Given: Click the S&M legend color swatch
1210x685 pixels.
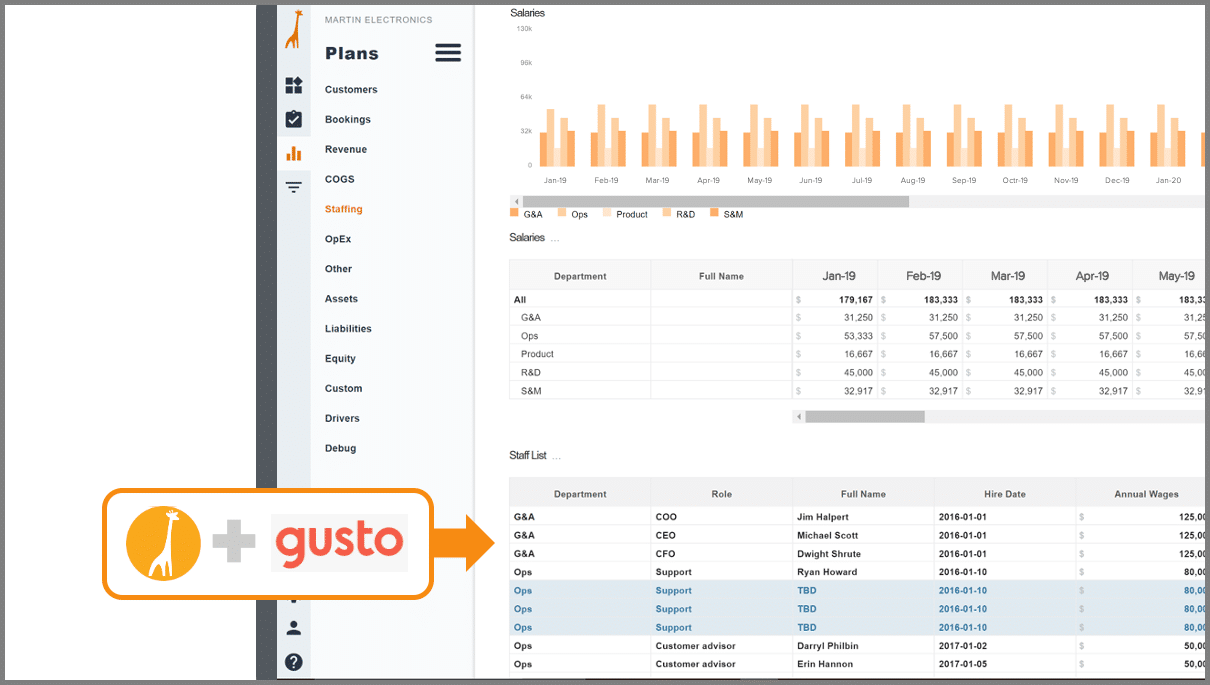Looking at the screenshot, I should (x=714, y=213).
